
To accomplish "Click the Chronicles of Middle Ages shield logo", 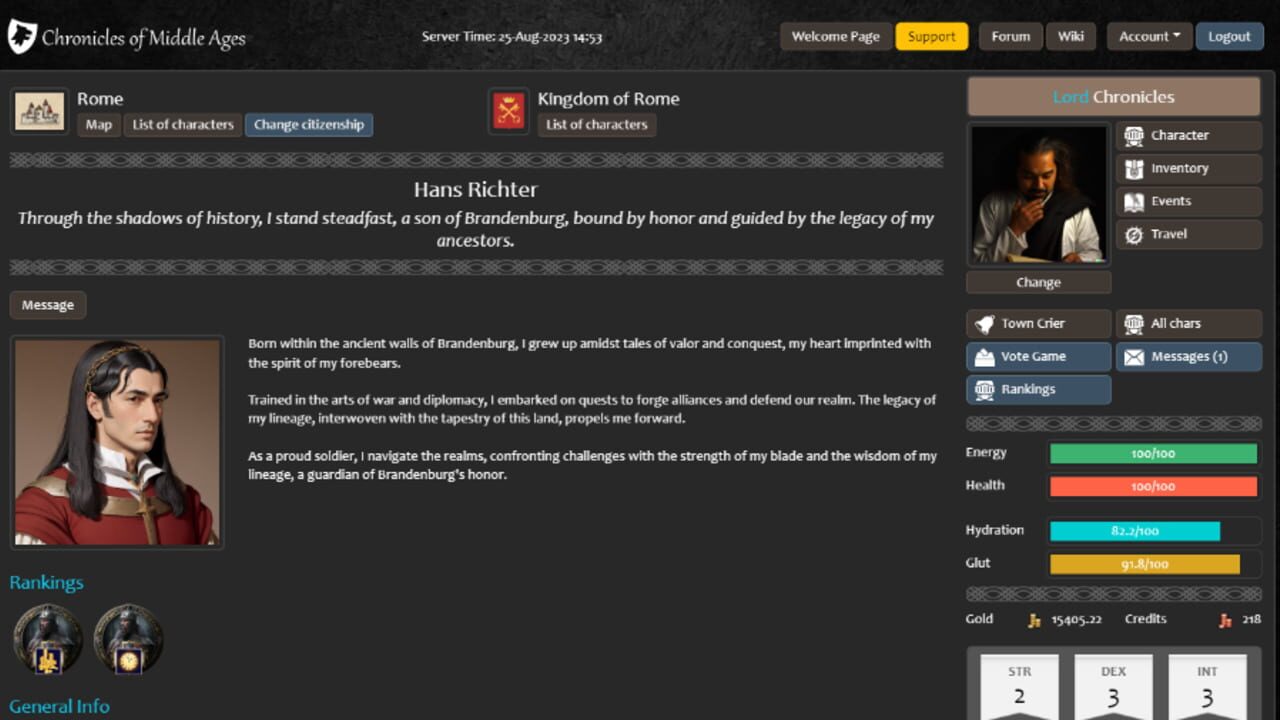I will coord(22,37).
